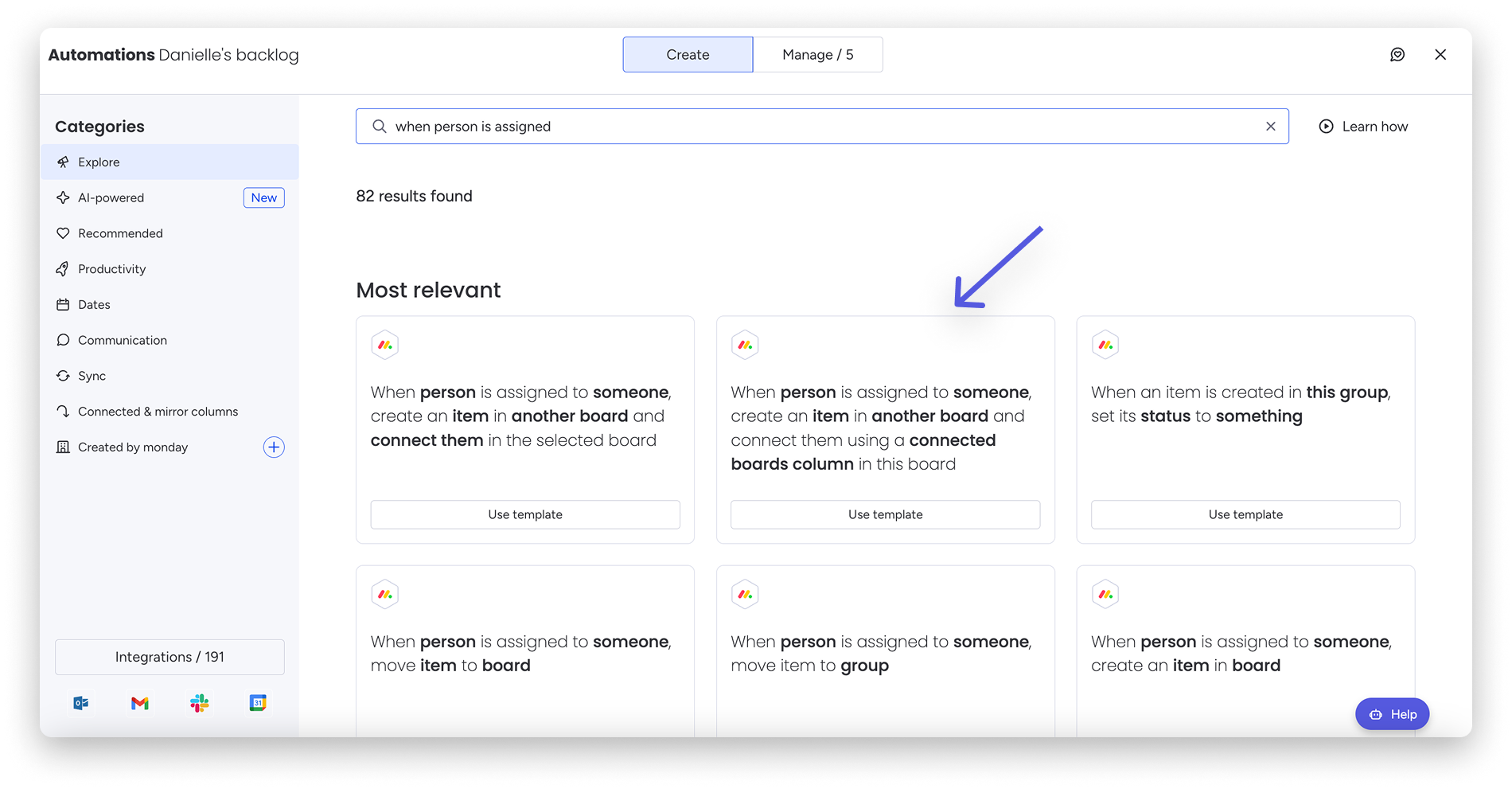Click the New badge on AI-powered

[264, 197]
